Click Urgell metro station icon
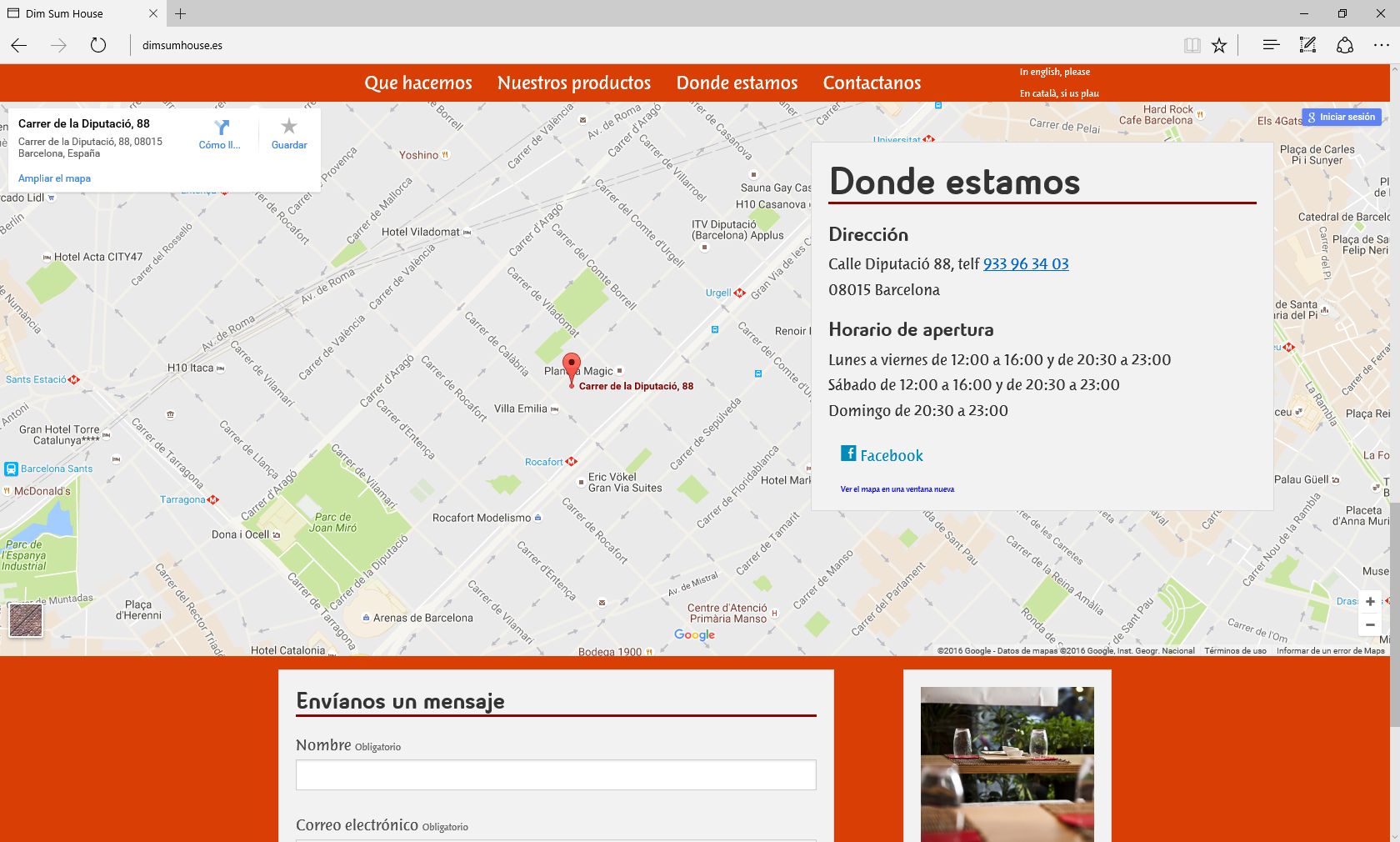 pyautogui.click(x=739, y=293)
